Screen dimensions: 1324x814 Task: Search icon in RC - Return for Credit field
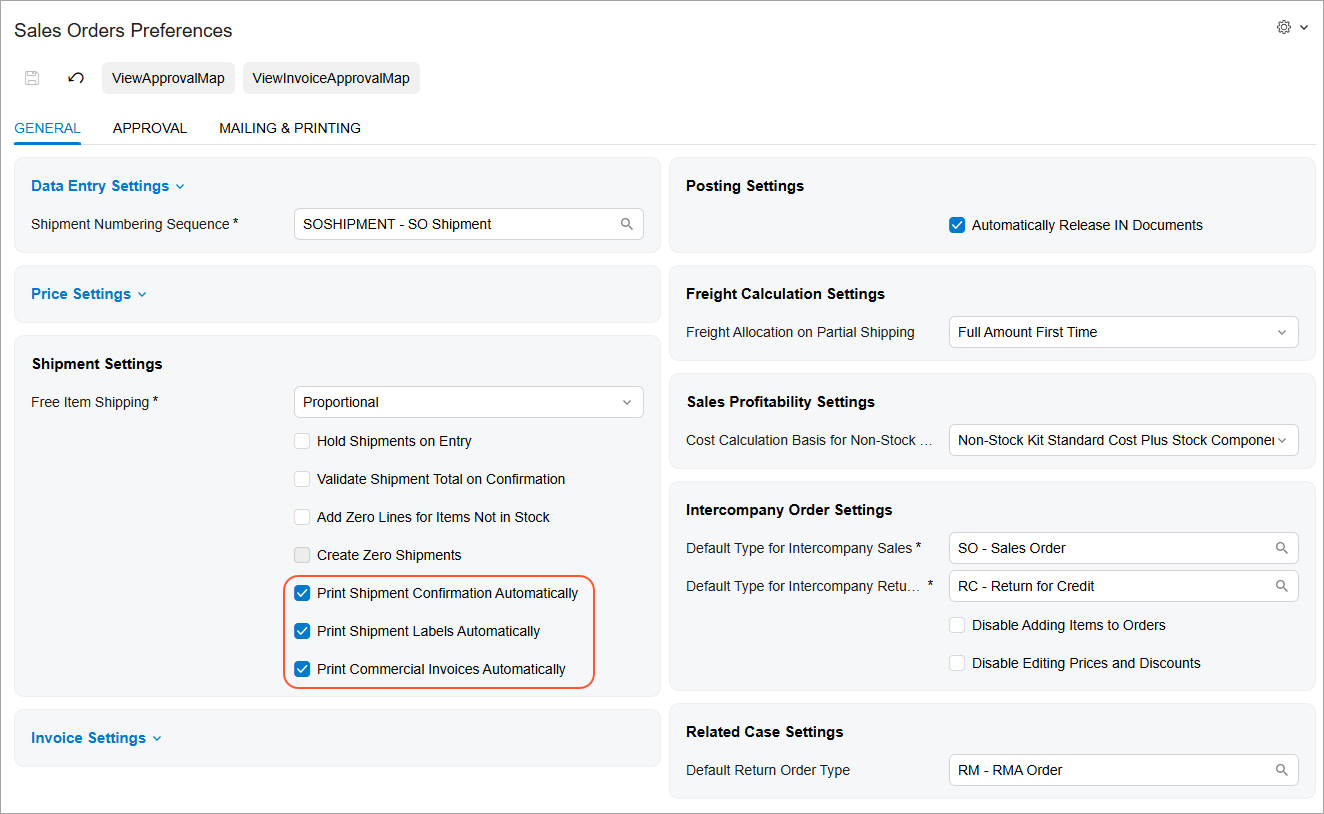click(x=1282, y=586)
